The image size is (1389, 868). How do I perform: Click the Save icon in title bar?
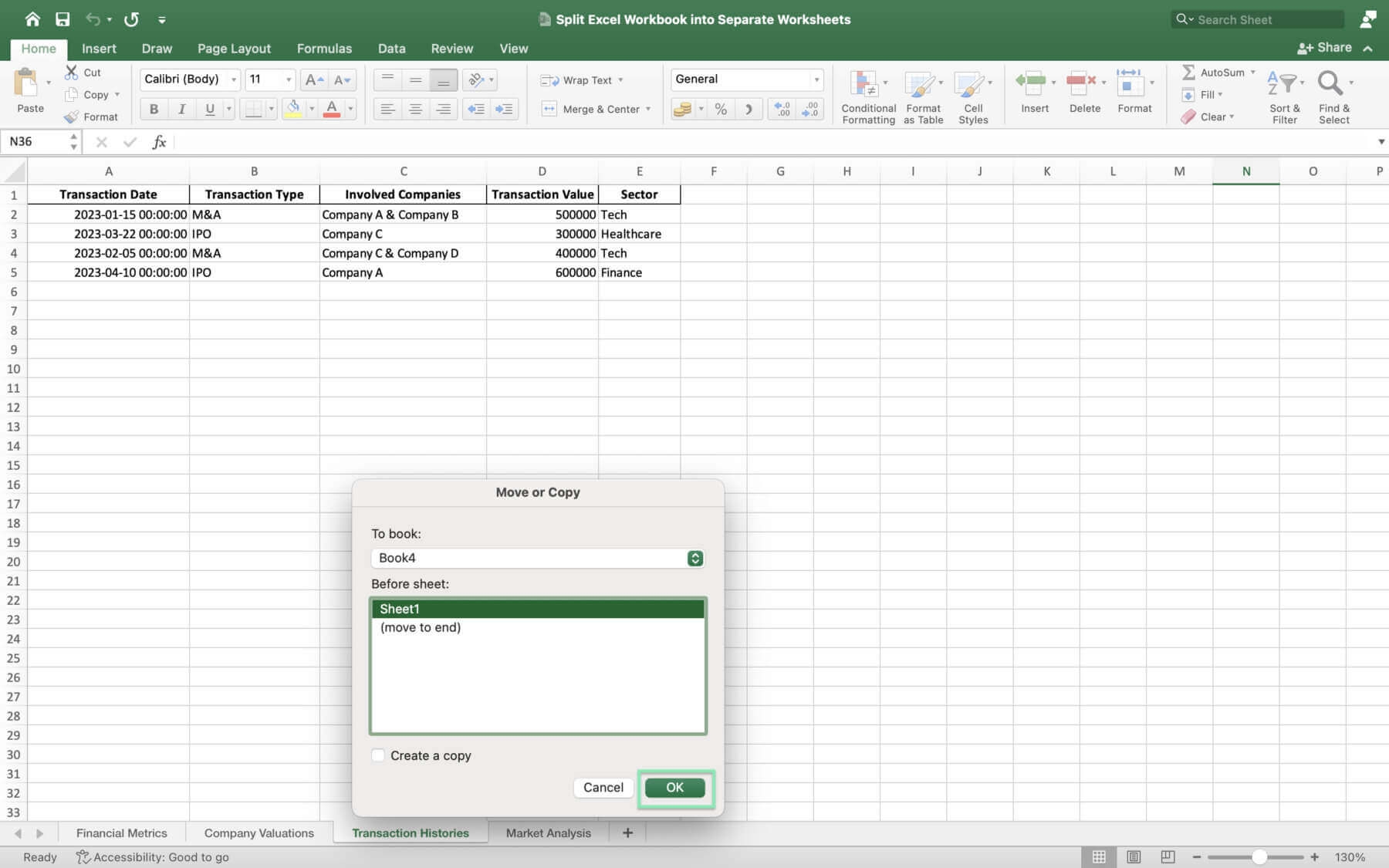[63, 19]
